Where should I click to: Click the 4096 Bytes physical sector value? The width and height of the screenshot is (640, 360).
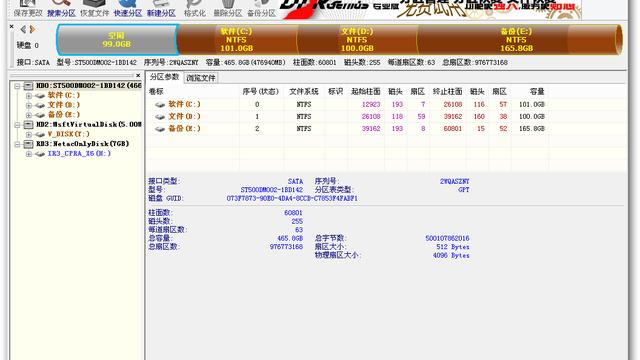tap(451, 256)
